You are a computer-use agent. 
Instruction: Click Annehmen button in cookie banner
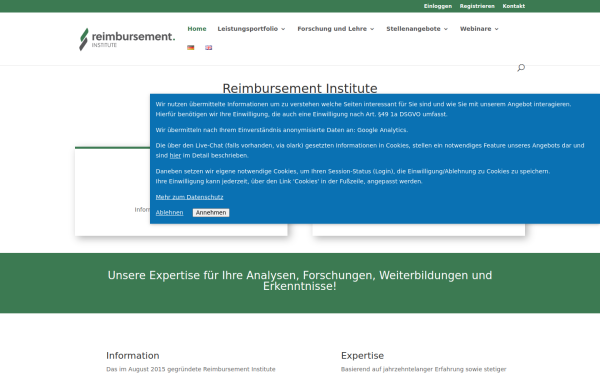(211, 213)
